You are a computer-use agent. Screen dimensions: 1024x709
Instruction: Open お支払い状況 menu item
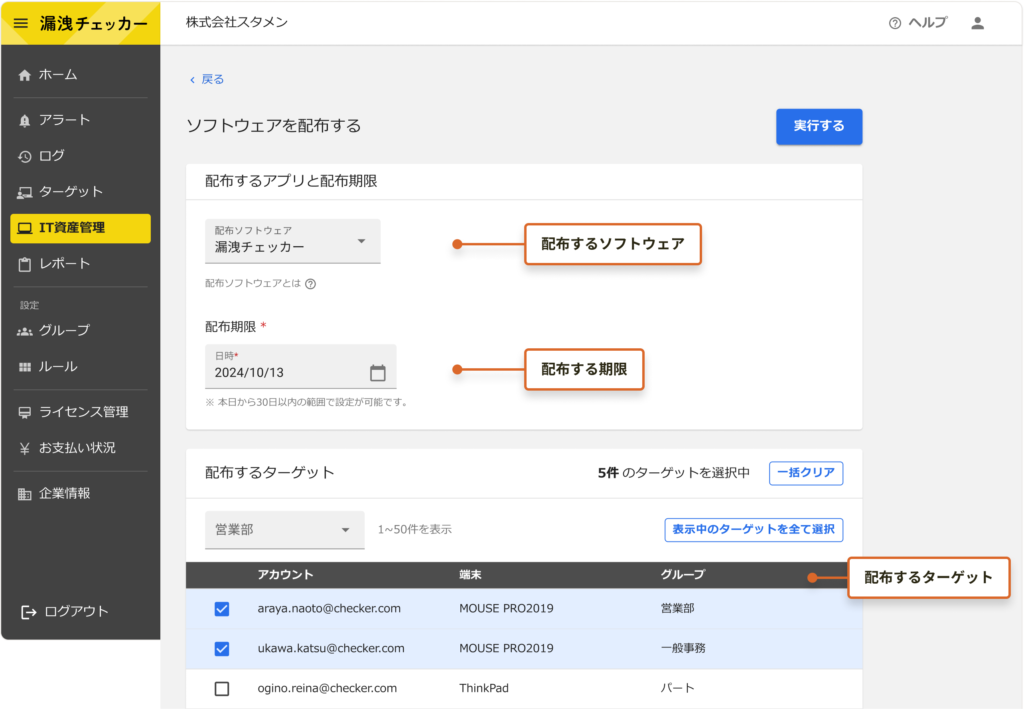80,448
